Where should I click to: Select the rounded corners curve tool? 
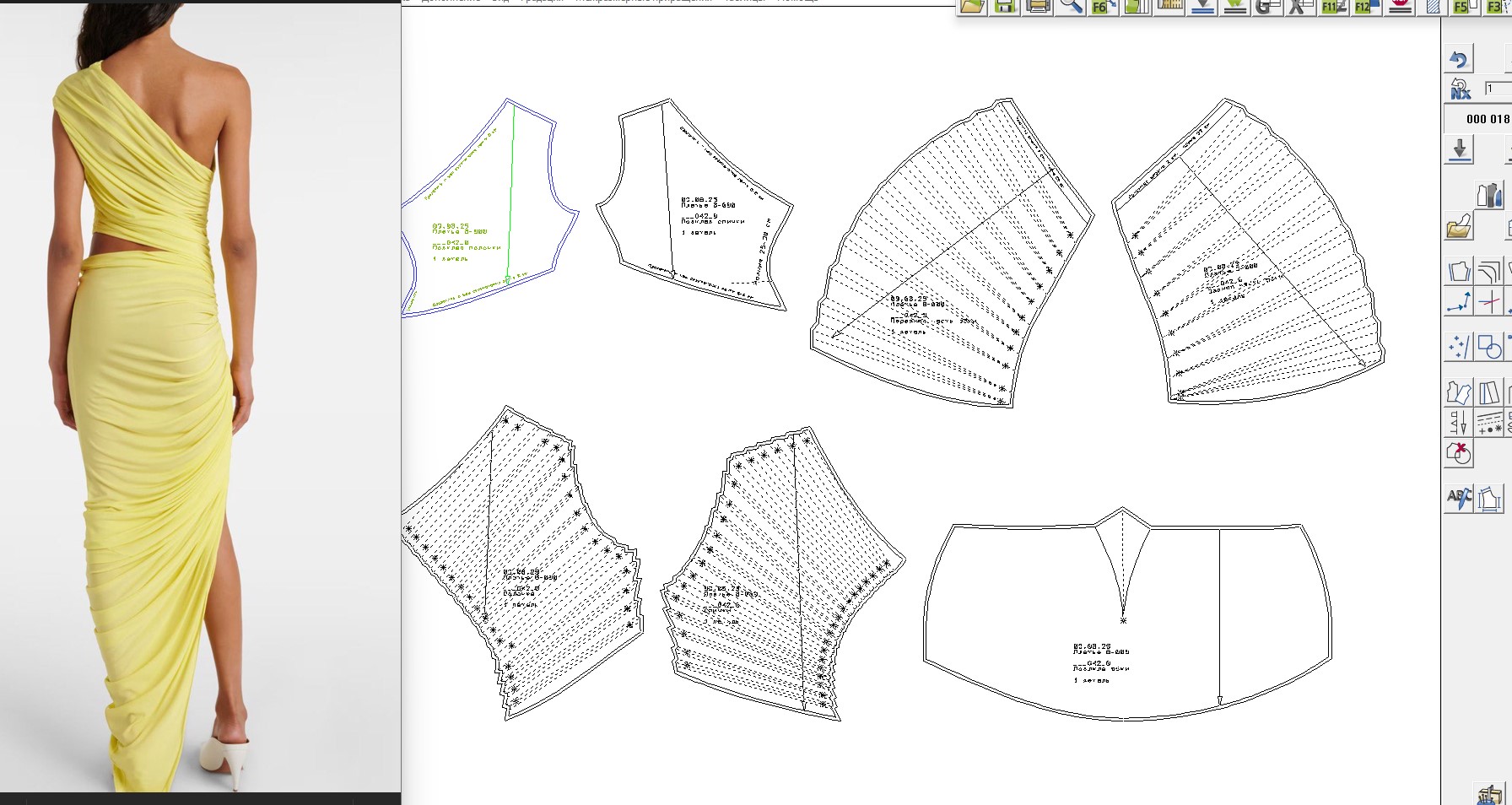[1489, 272]
